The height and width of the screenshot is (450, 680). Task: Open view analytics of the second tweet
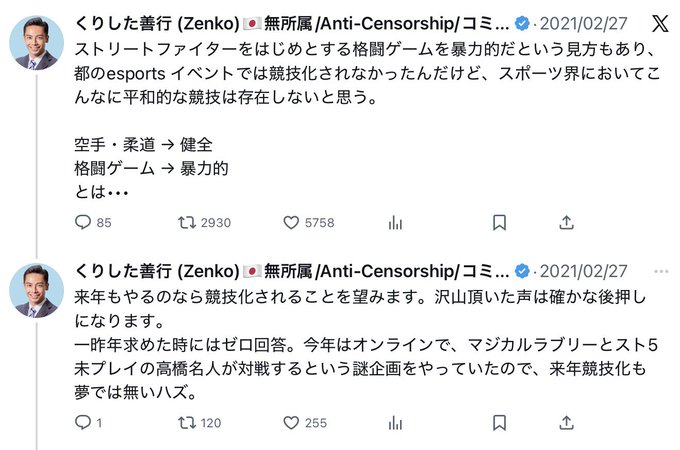click(x=395, y=423)
